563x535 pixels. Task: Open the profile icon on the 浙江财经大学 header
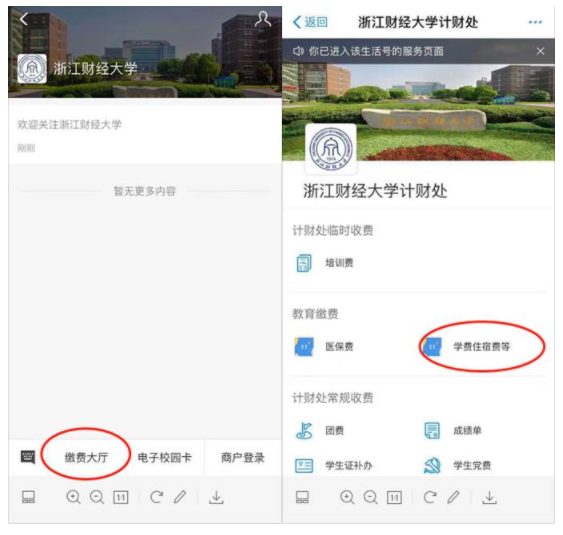(x=262, y=19)
